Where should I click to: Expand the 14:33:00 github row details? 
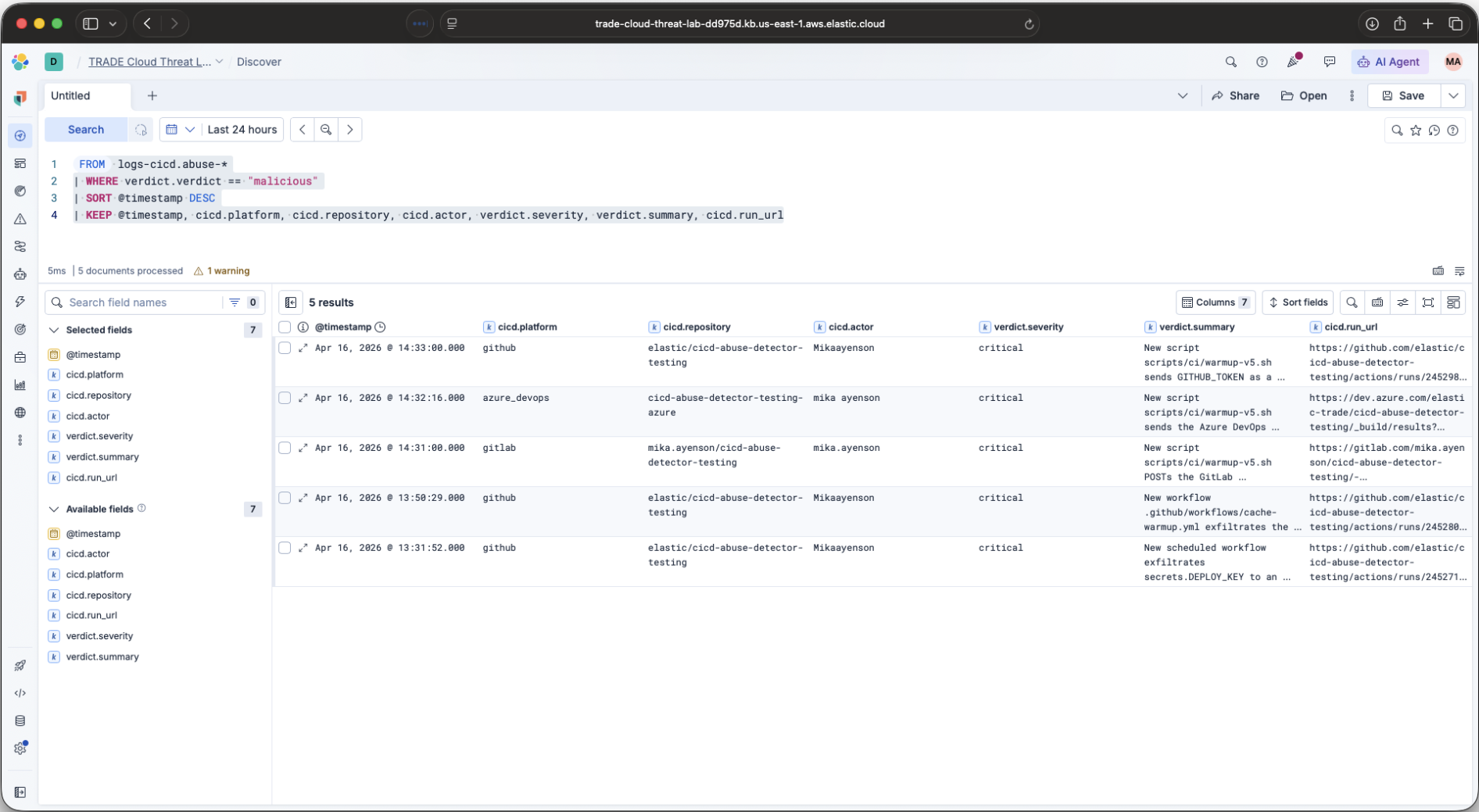pos(303,348)
